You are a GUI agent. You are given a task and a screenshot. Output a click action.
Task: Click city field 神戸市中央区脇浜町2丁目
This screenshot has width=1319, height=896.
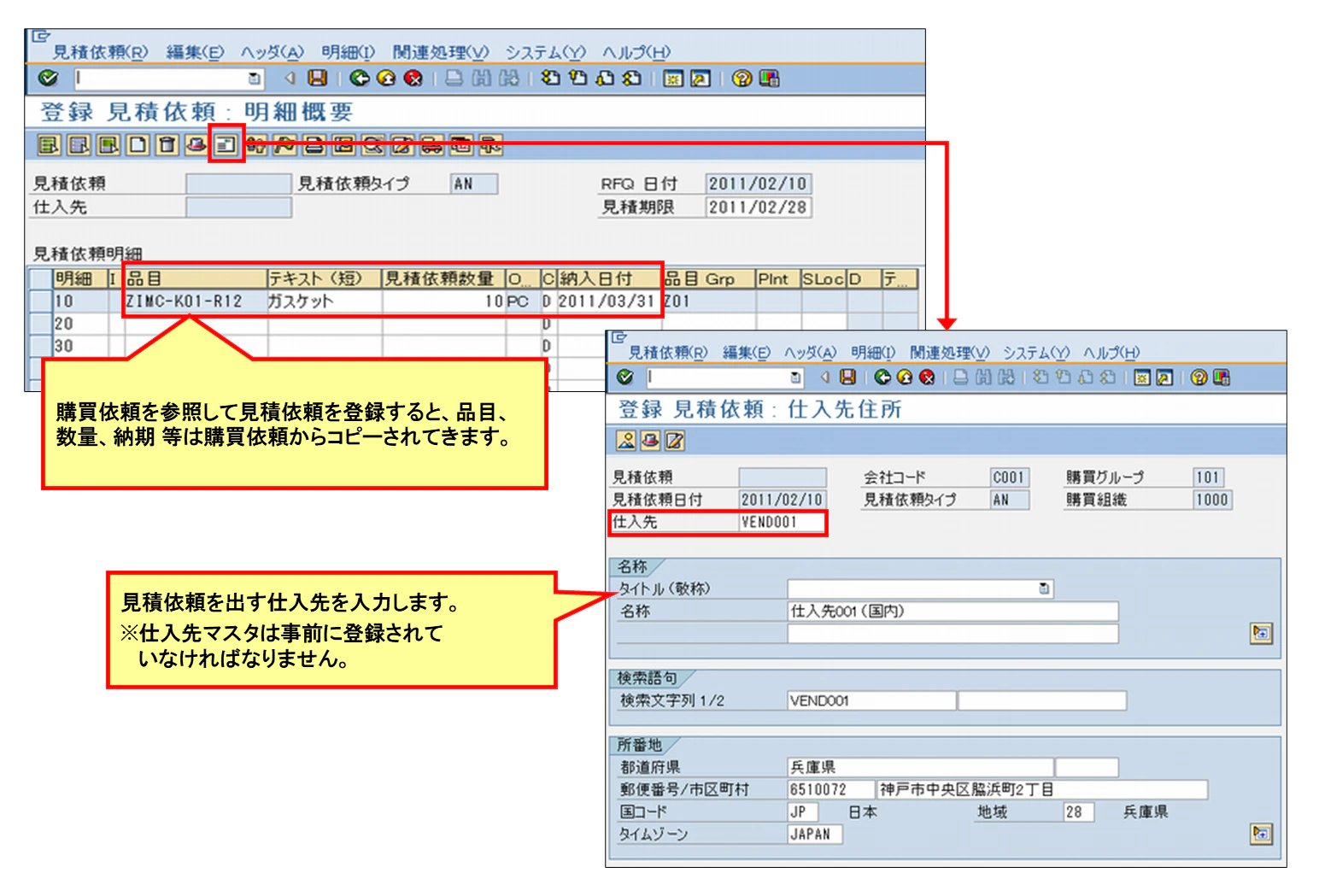coord(1042,789)
